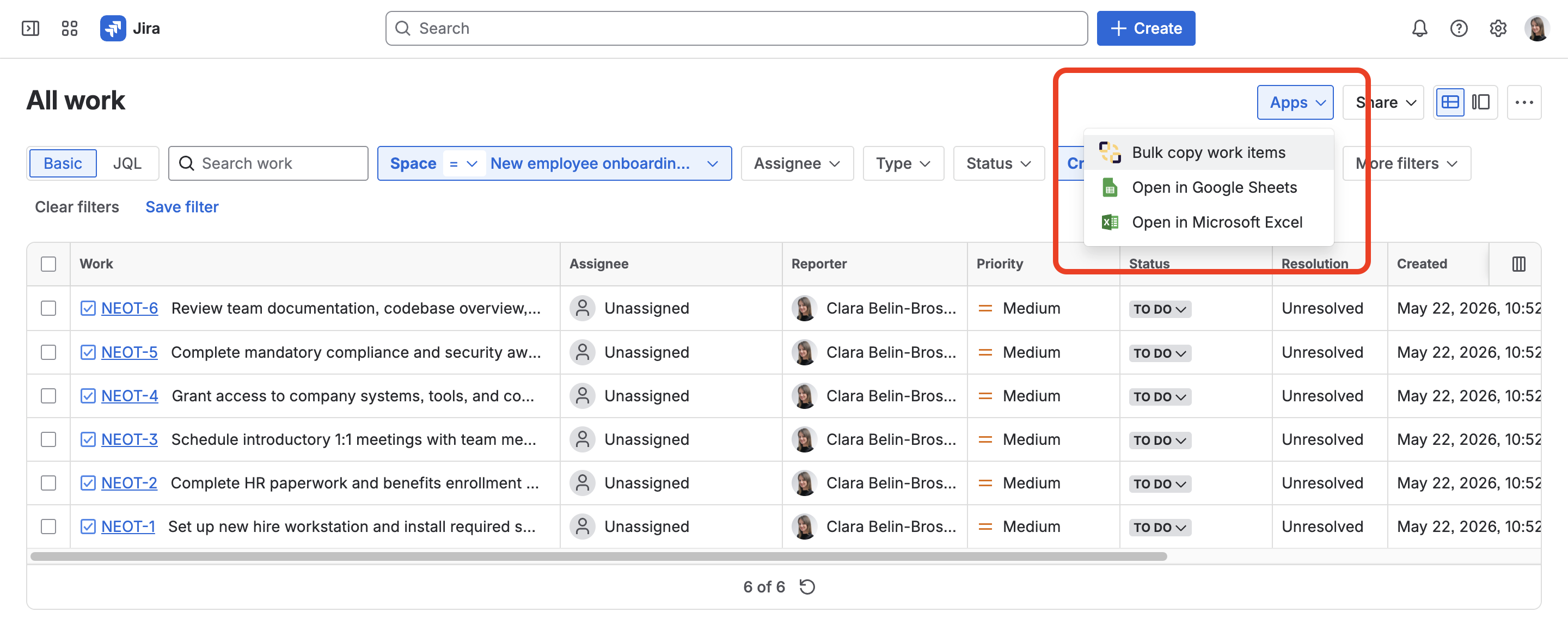Sort by the Work column header
This screenshot has height=624, width=1568.
[96, 264]
